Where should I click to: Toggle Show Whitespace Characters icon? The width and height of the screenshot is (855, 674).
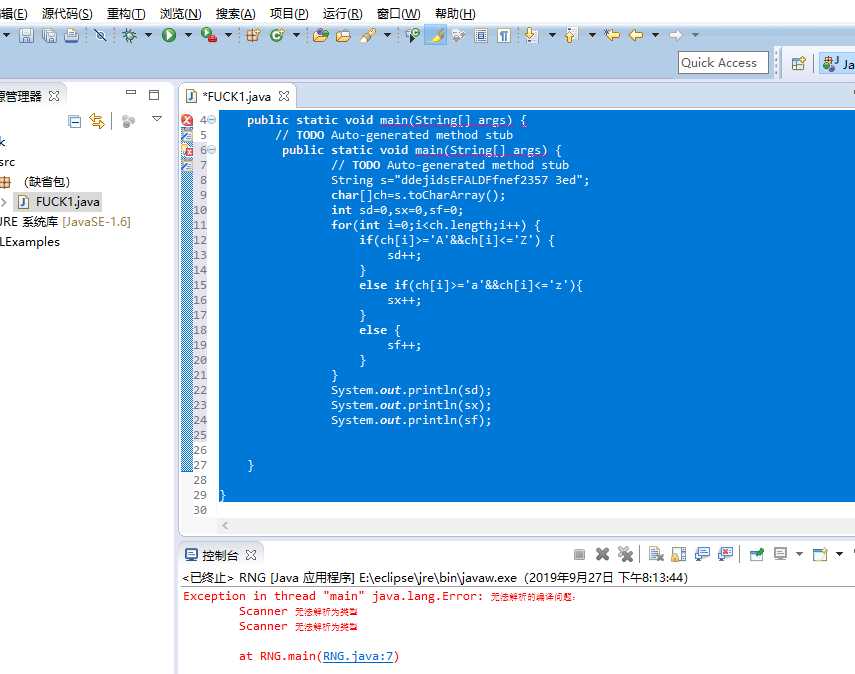click(x=504, y=35)
